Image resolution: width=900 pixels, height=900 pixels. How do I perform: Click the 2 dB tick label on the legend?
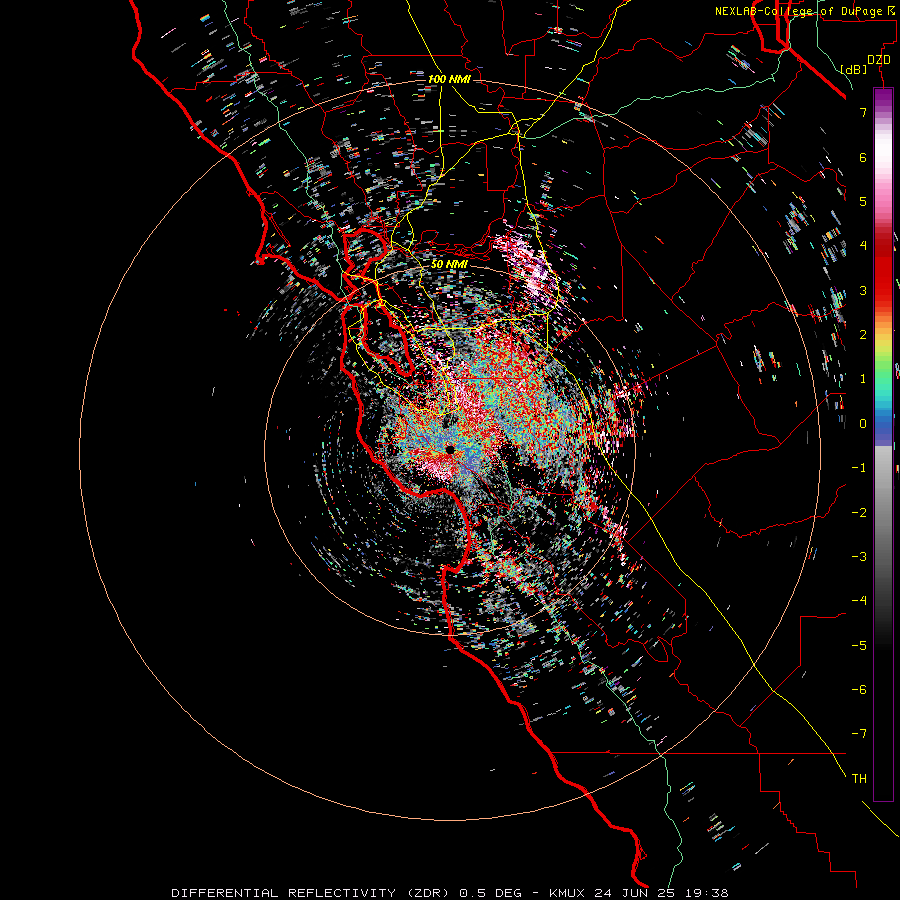pyautogui.click(x=863, y=335)
